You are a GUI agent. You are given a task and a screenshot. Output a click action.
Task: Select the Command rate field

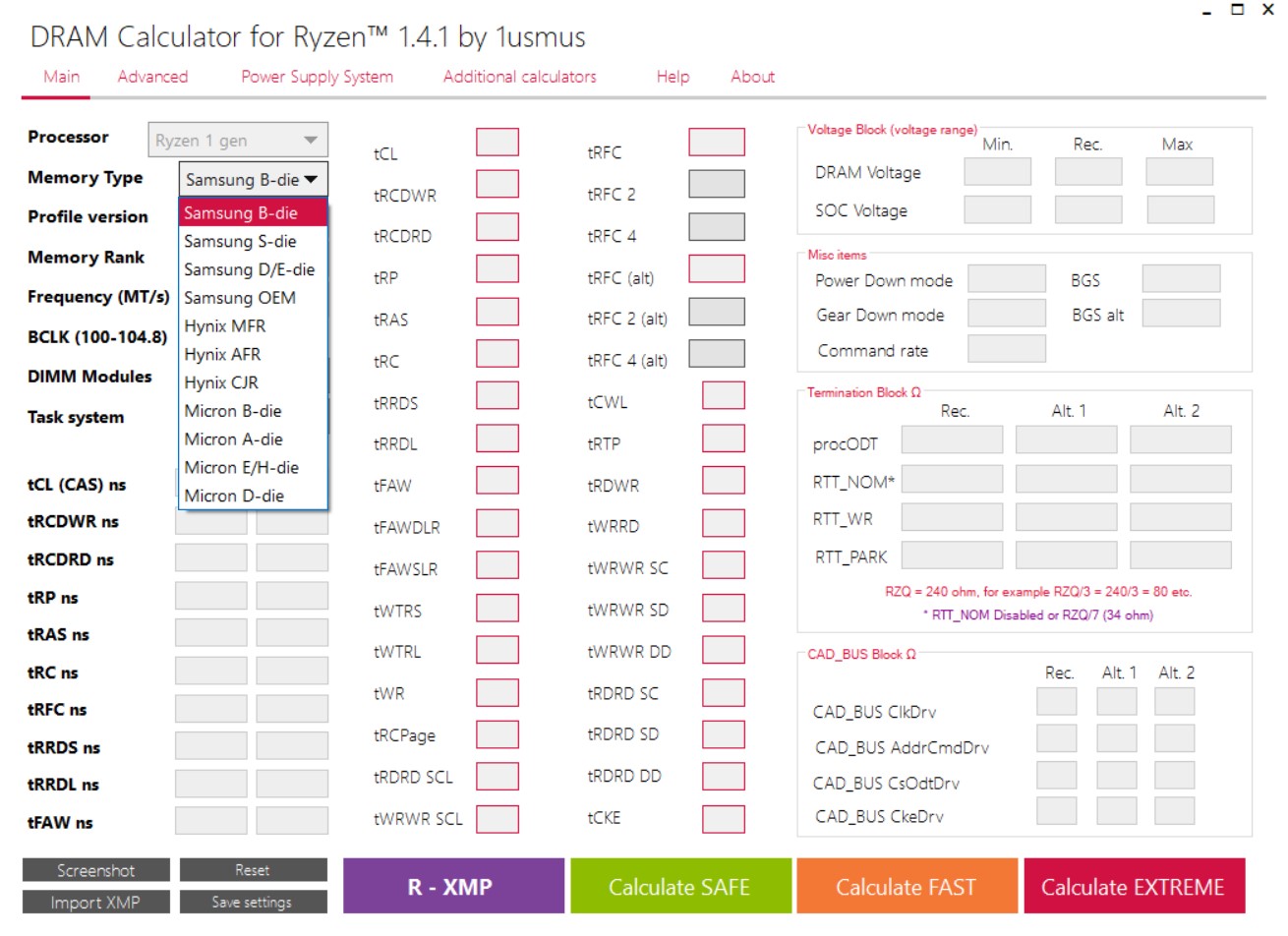click(1007, 349)
